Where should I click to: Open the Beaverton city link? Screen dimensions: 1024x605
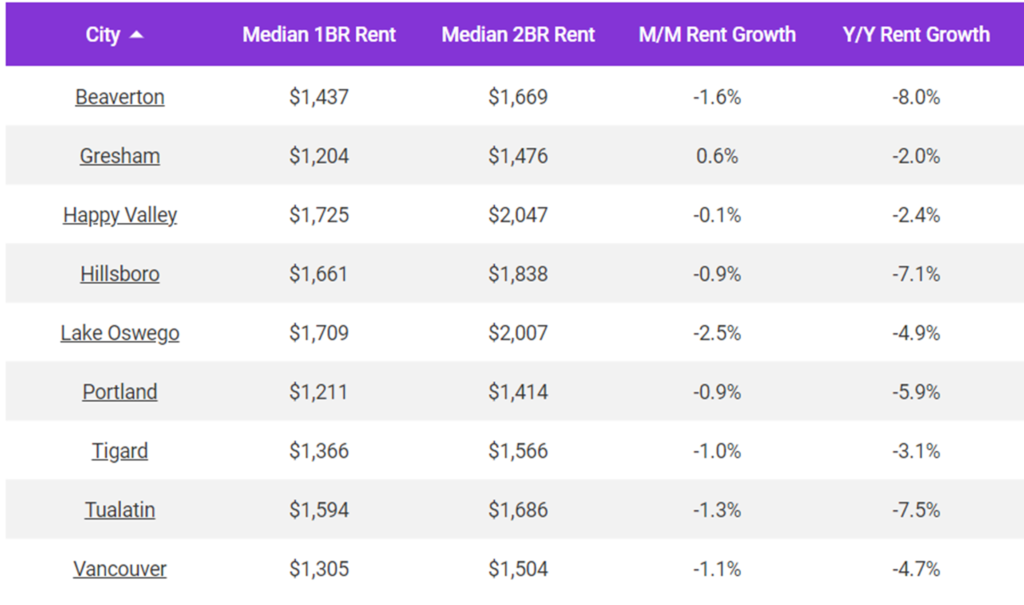point(119,96)
